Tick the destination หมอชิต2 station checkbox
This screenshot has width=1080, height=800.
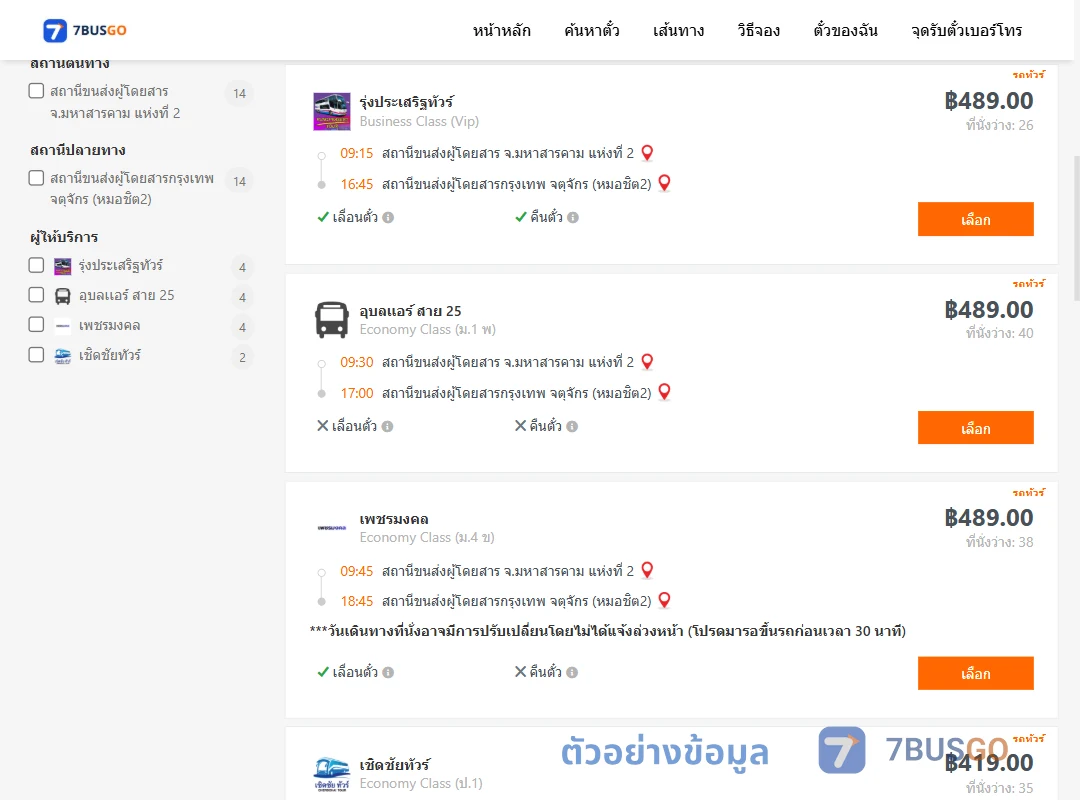[37, 178]
